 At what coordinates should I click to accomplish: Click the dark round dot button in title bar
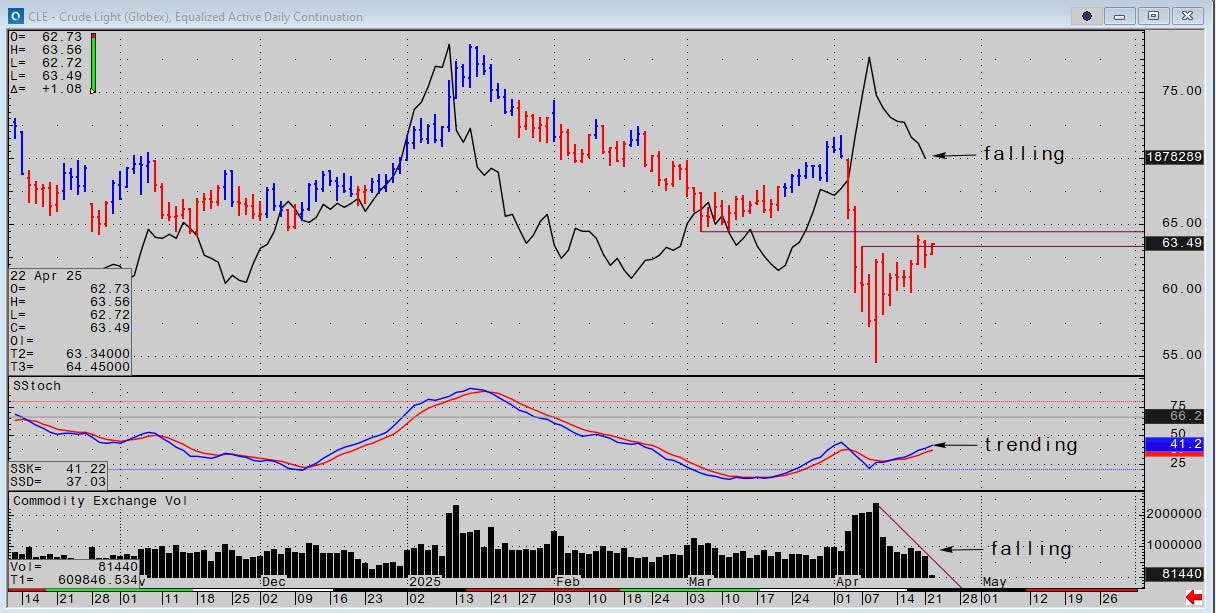[1087, 16]
